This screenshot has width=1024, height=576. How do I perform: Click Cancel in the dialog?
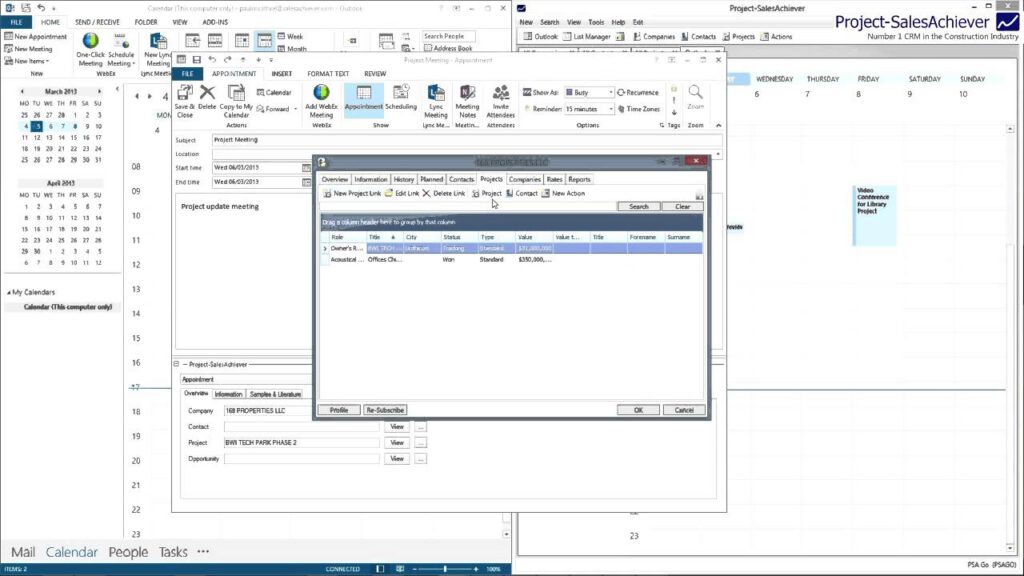click(x=684, y=410)
